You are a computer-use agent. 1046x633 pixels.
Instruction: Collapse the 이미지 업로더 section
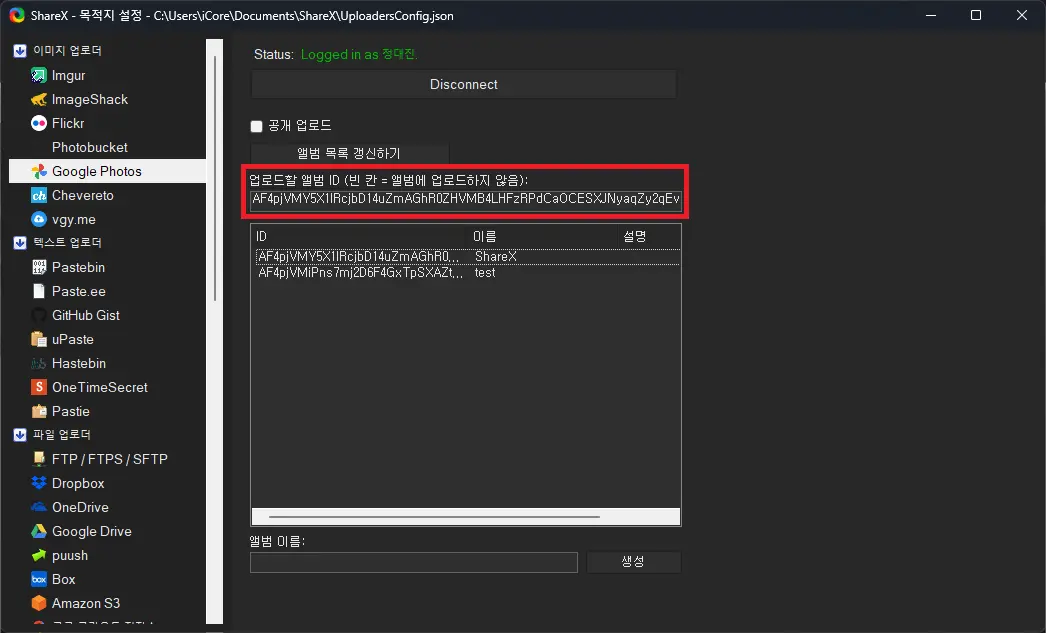point(18,50)
